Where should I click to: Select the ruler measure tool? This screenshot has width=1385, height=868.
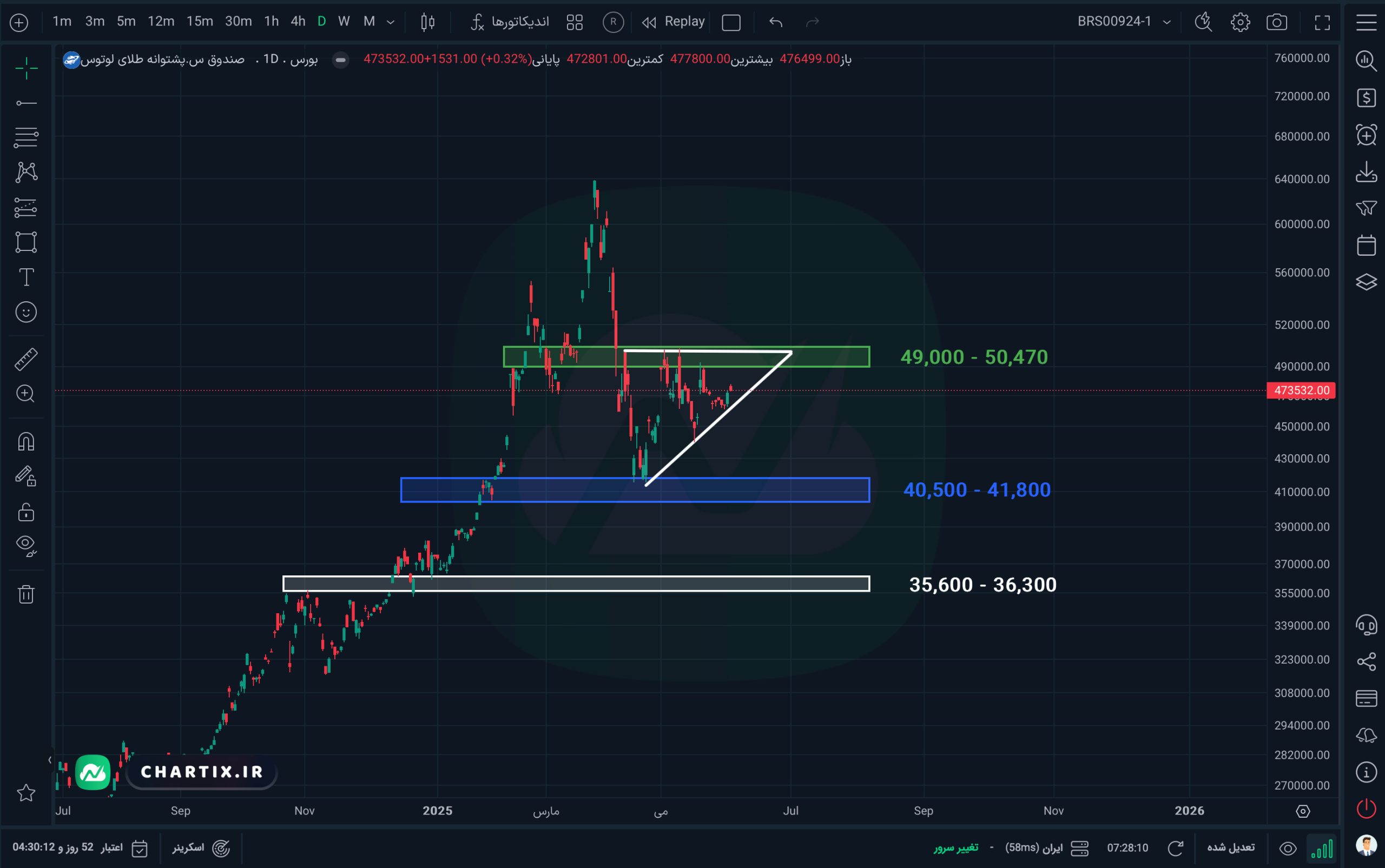click(x=26, y=359)
